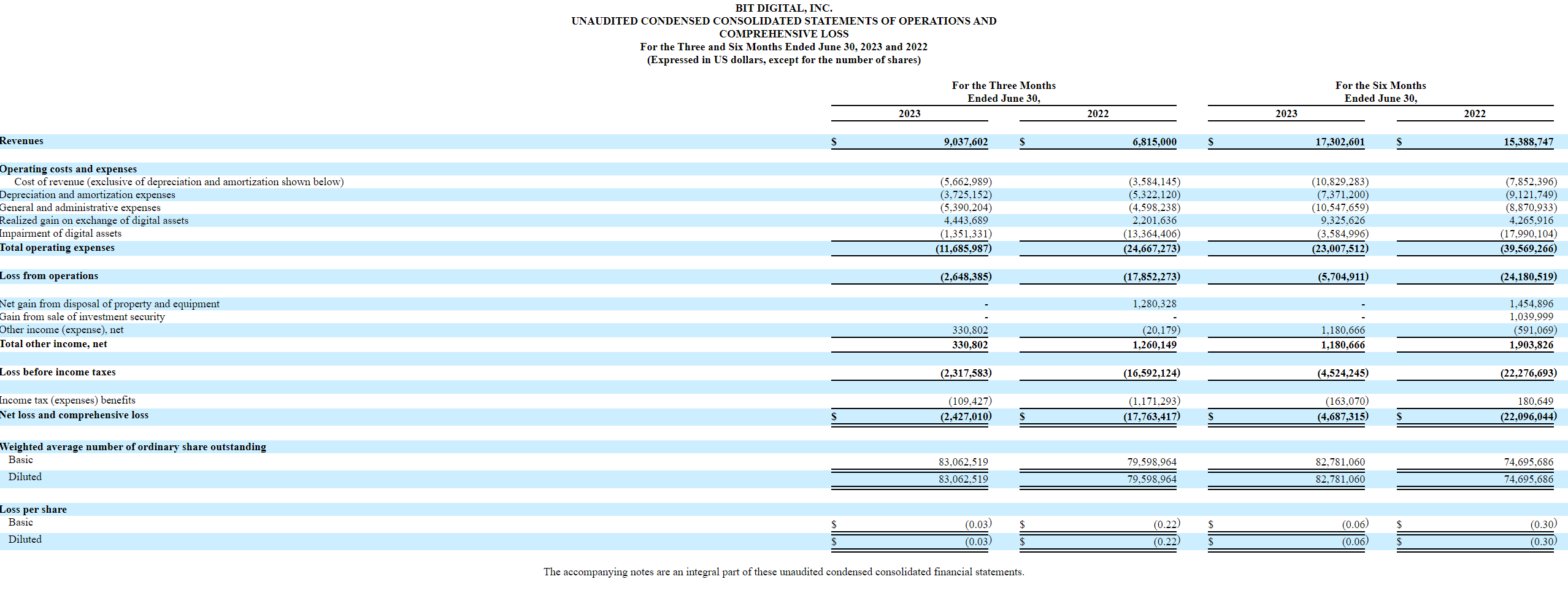Image resolution: width=1568 pixels, height=598 pixels.
Task: Click income tax benefit 180,649
Action: [x=1535, y=401]
